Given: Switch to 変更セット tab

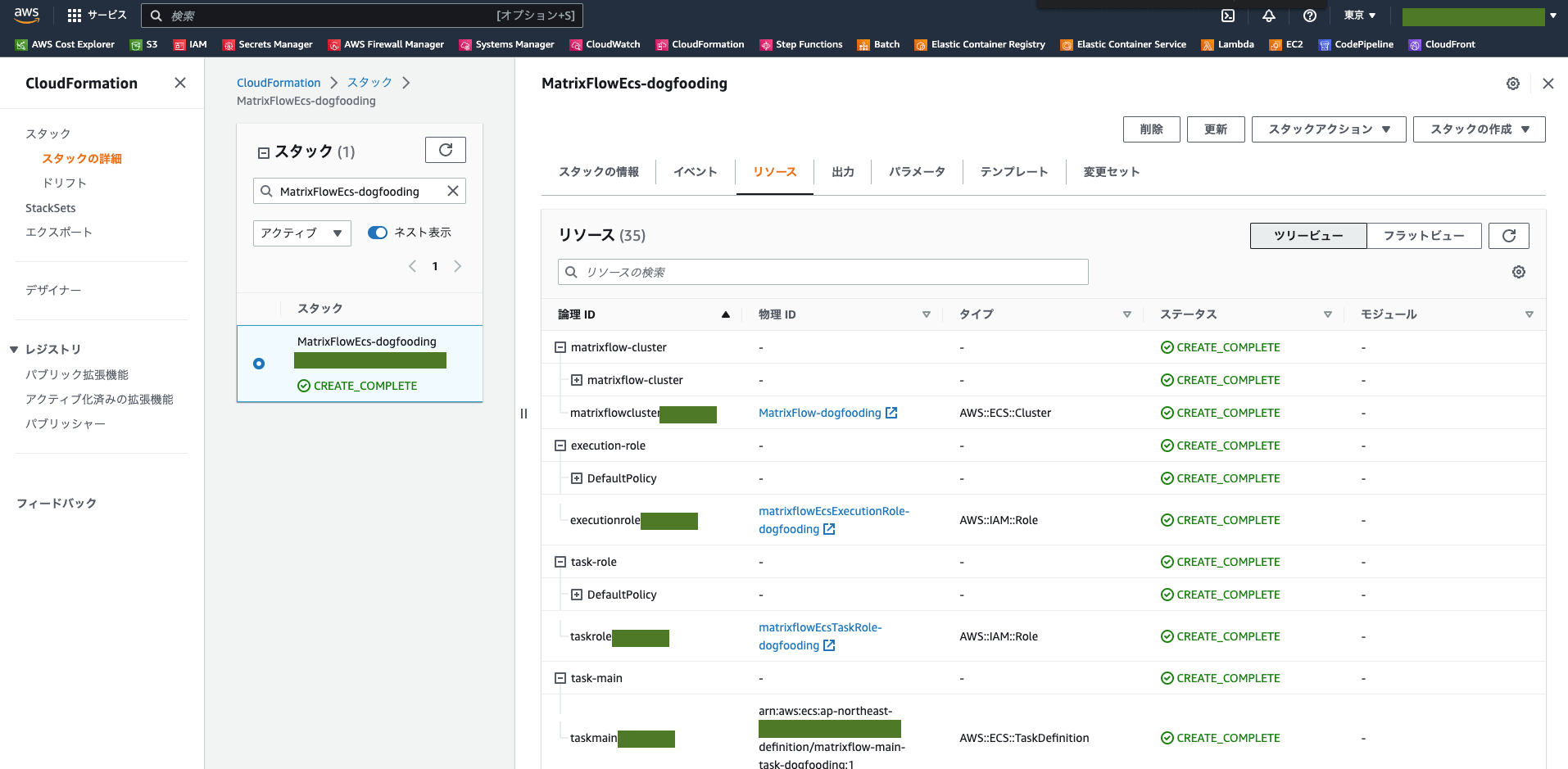Looking at the screenshot, I should [x=1112, y=172].
